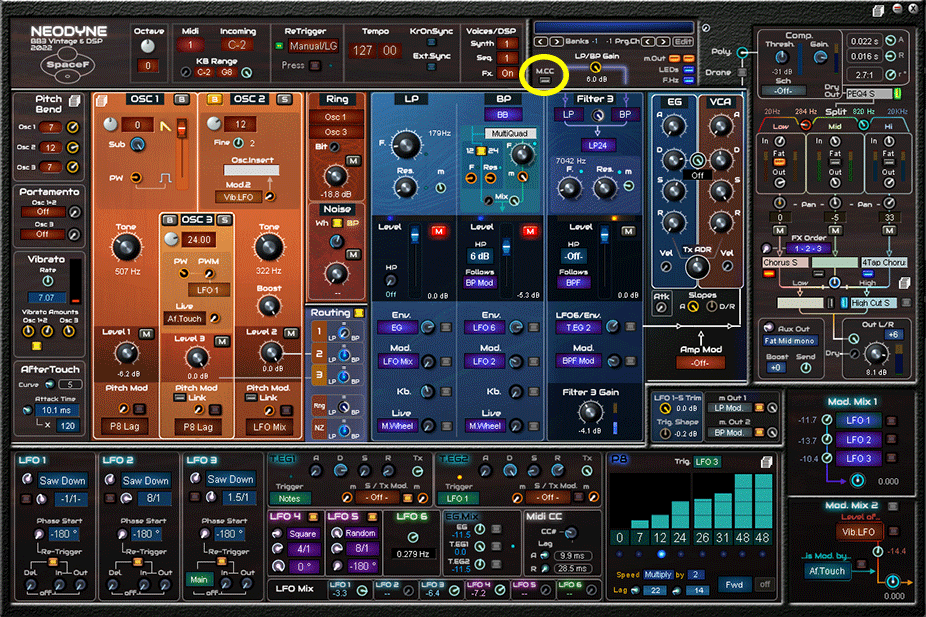Click the Vibrato Rate 7.07 field

46,298
